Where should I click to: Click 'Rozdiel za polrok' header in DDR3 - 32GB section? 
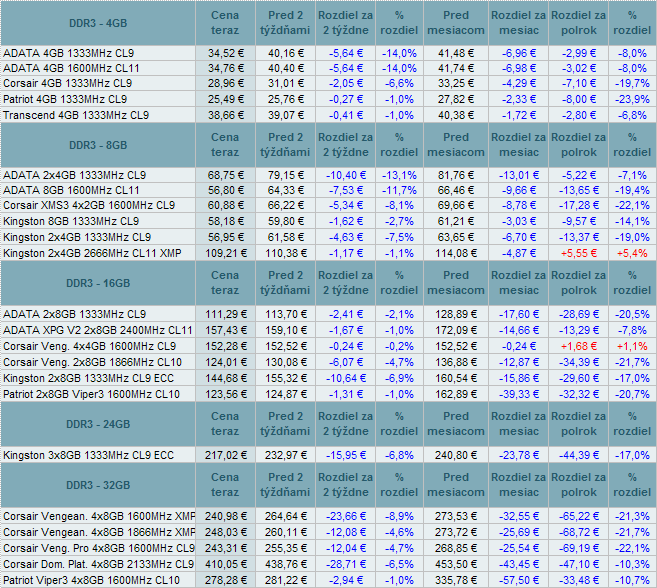tap(578, 485)
